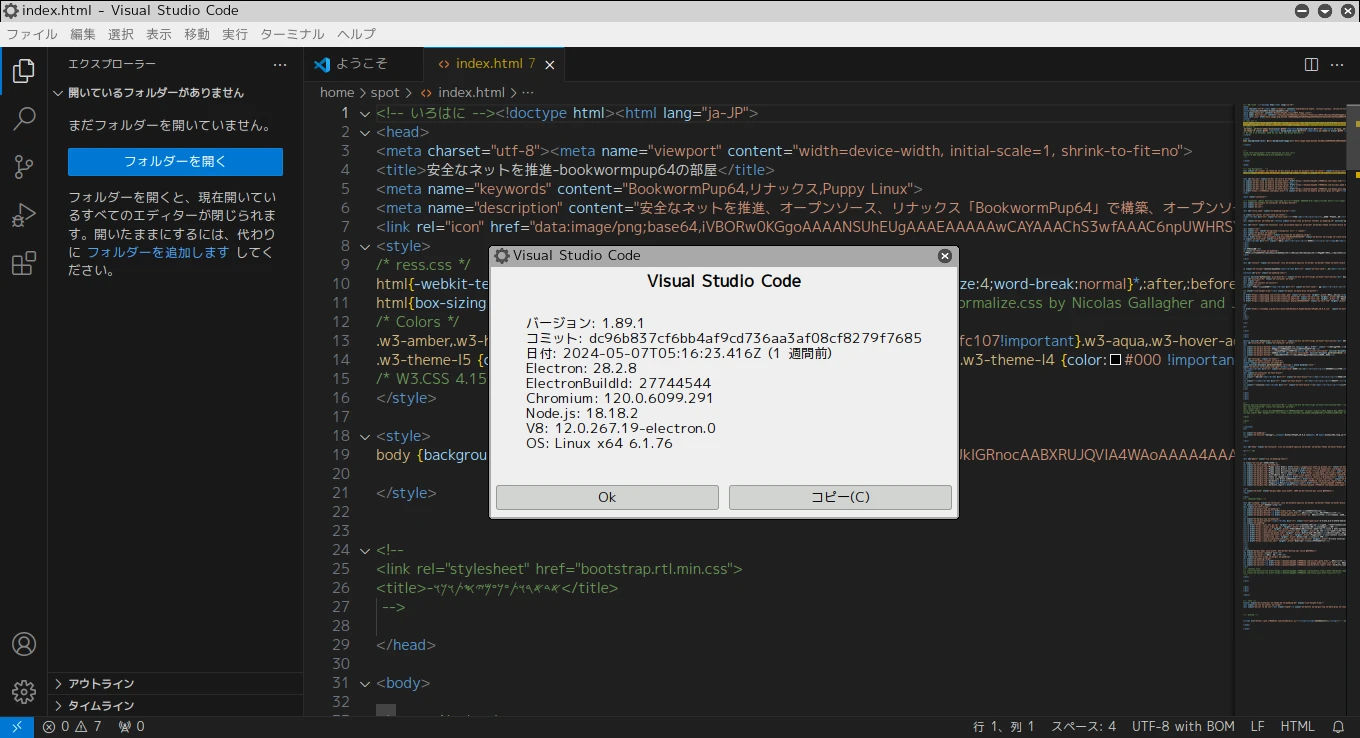
Task: Open the Manage settings gear icon
Action: 23,691
